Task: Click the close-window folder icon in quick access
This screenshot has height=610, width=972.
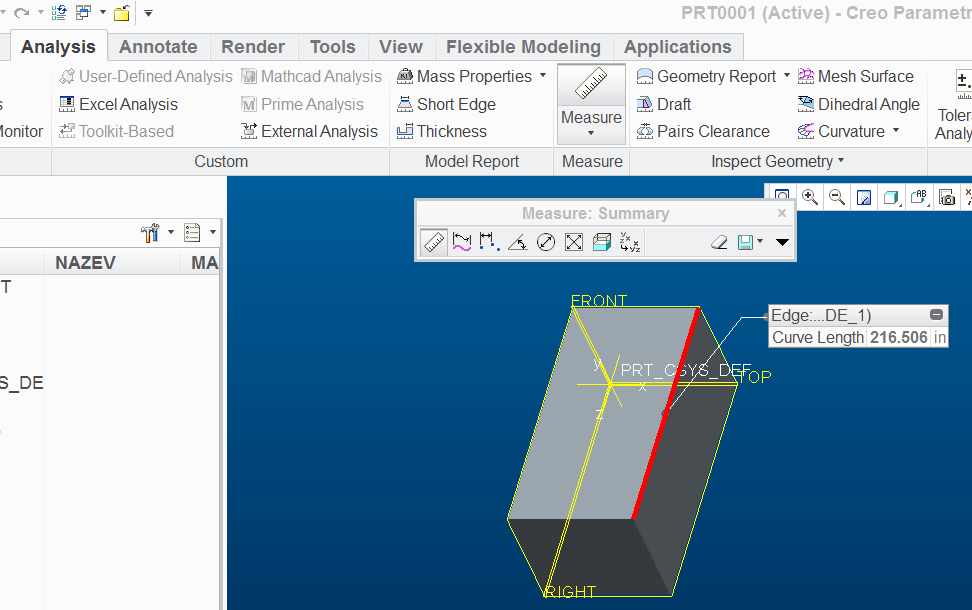Action: tap(122, 12)
